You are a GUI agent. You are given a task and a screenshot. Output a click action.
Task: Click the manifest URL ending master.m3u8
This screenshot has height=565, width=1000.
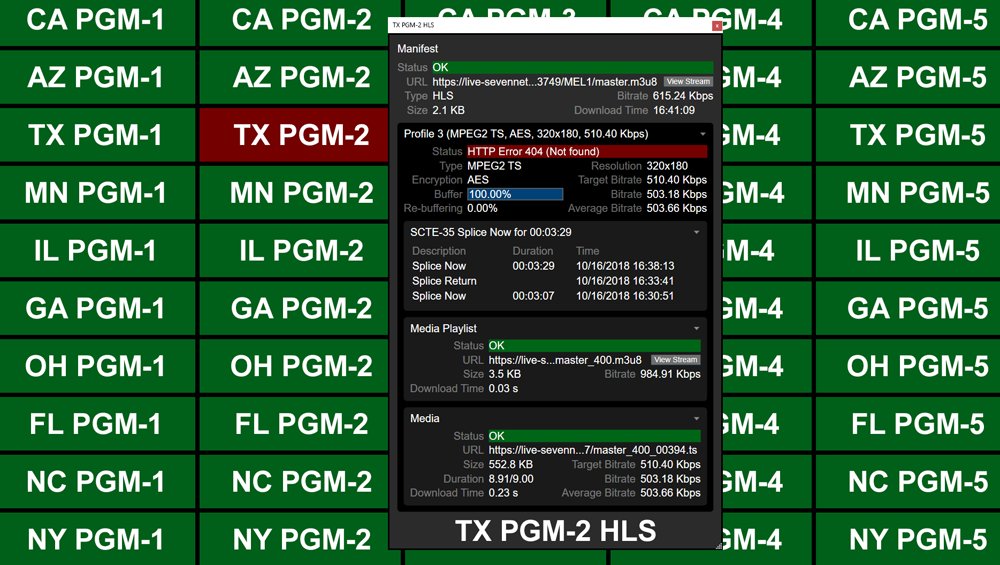[545, 82]
